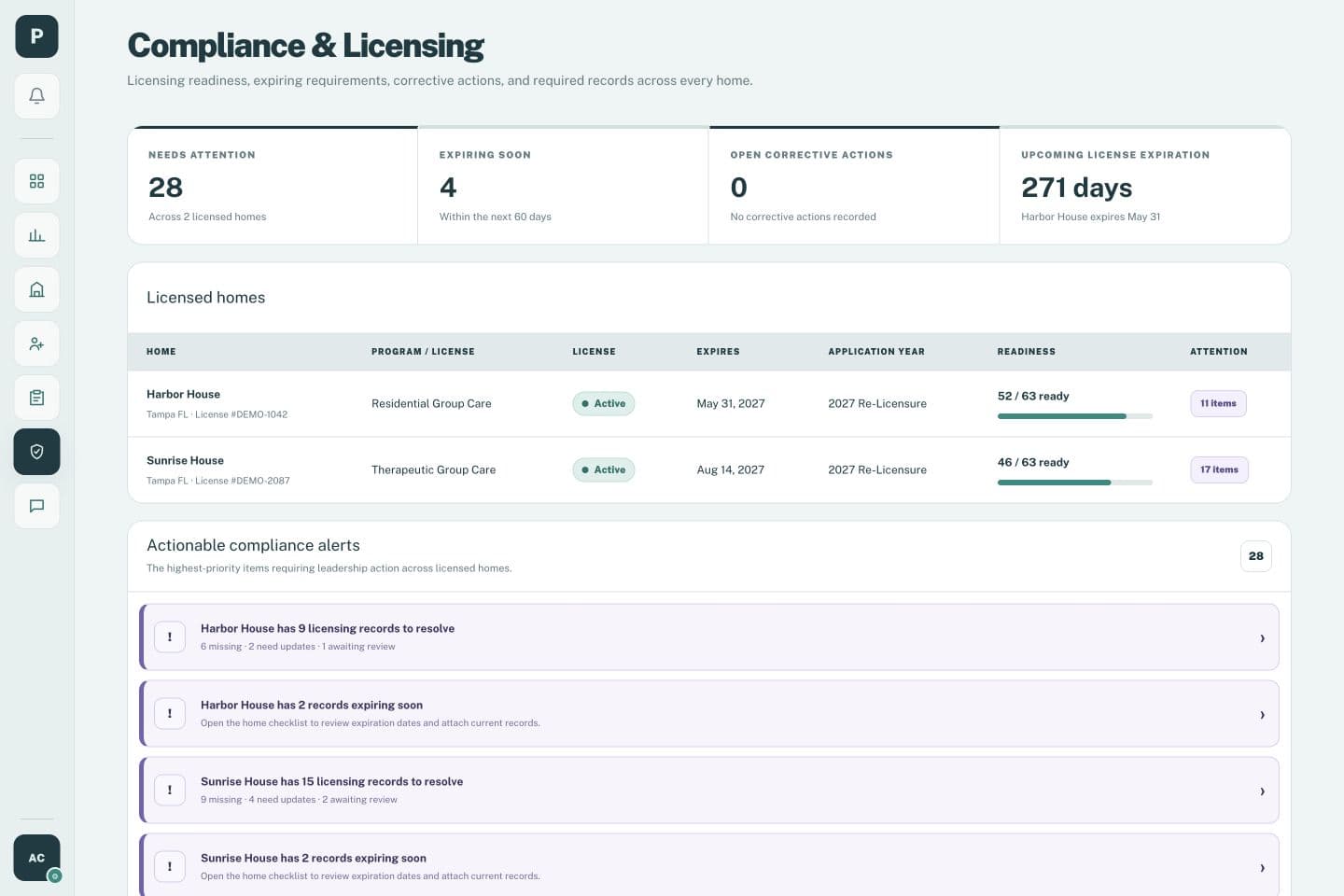The image size is (1344, 896).
Task: Click the HOME column header
Action: click(x=161, y=352)
